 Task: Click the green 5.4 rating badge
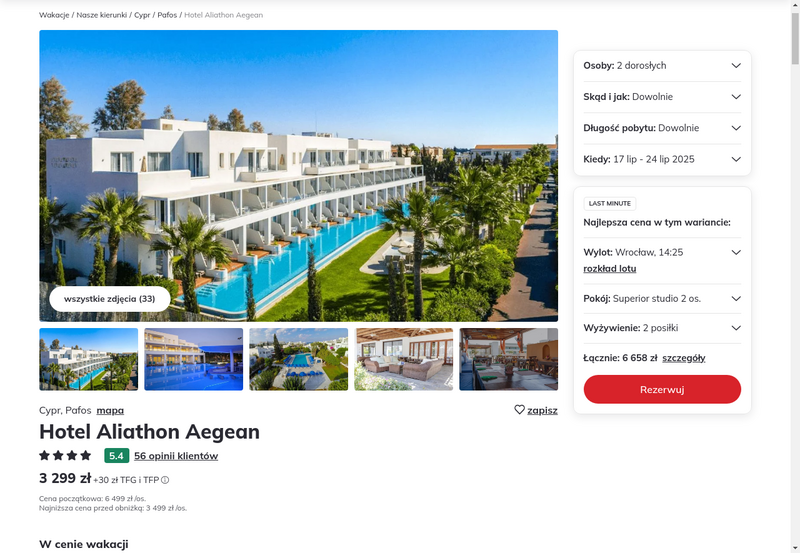[116, 456]
